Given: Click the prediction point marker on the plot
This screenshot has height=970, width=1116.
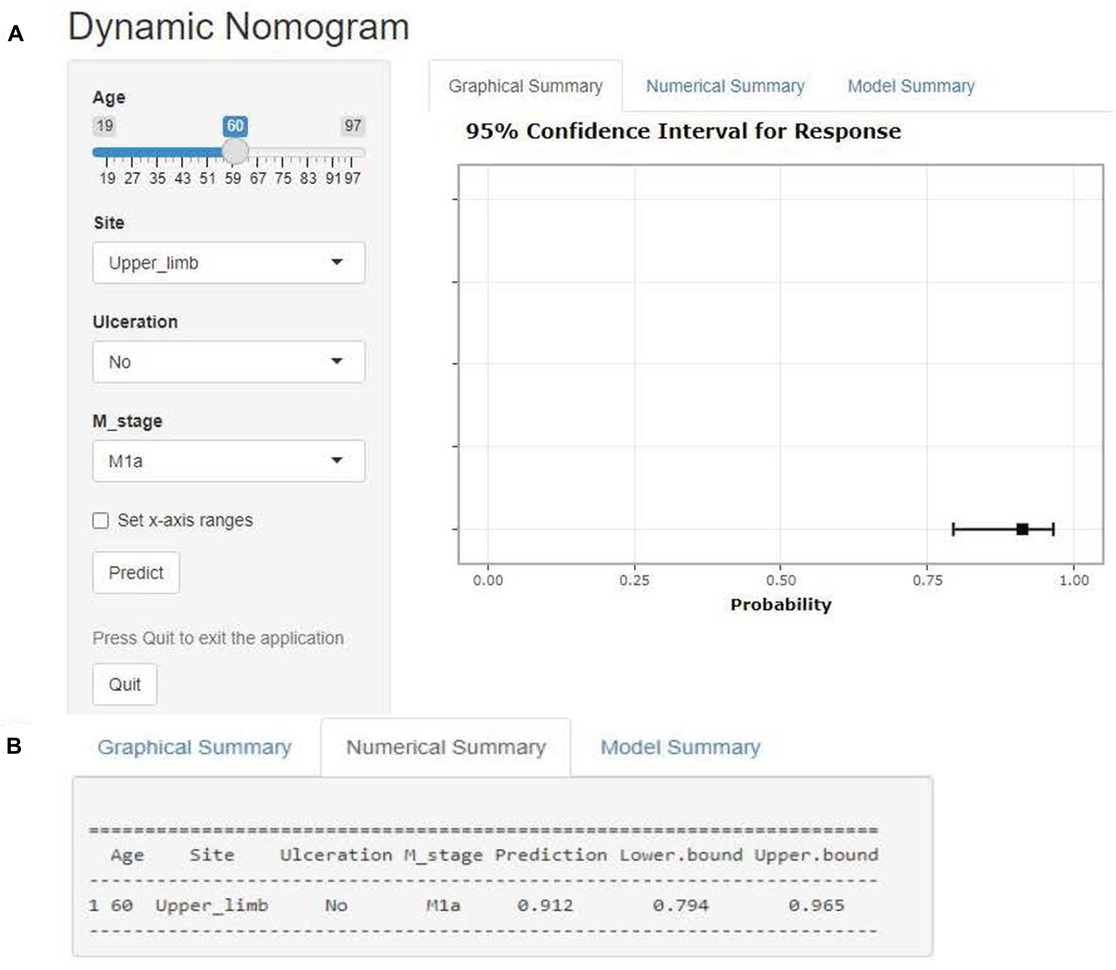Looking at the screenshot, I should pos(1022,529).
